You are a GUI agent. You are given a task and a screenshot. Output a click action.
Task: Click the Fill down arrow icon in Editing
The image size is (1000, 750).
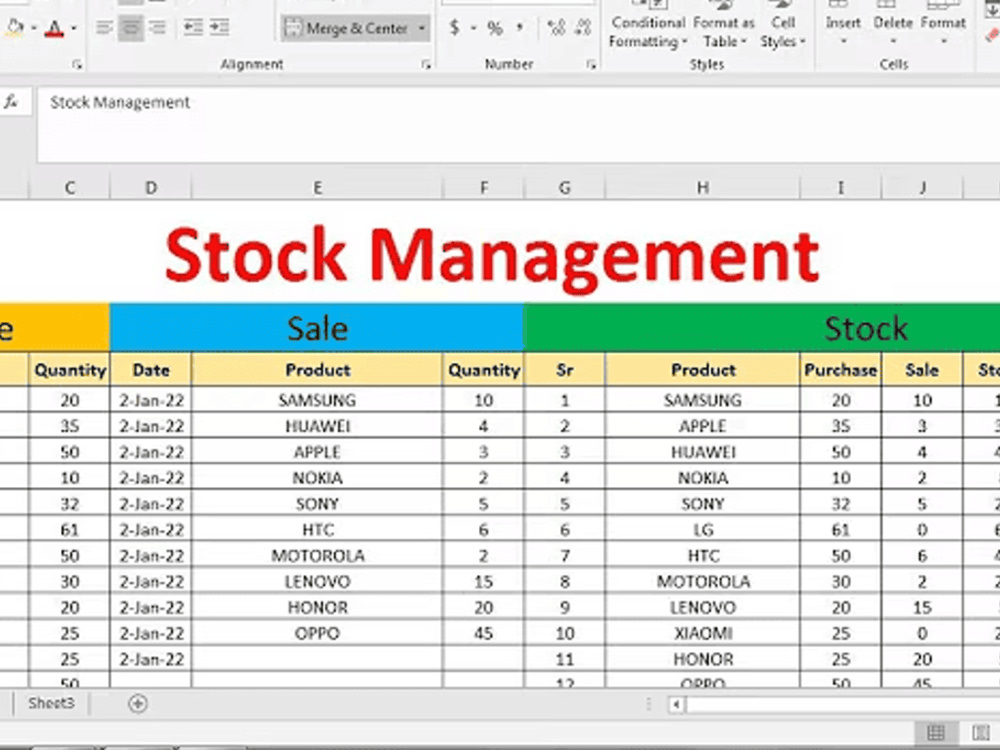(x=992, y=9)
